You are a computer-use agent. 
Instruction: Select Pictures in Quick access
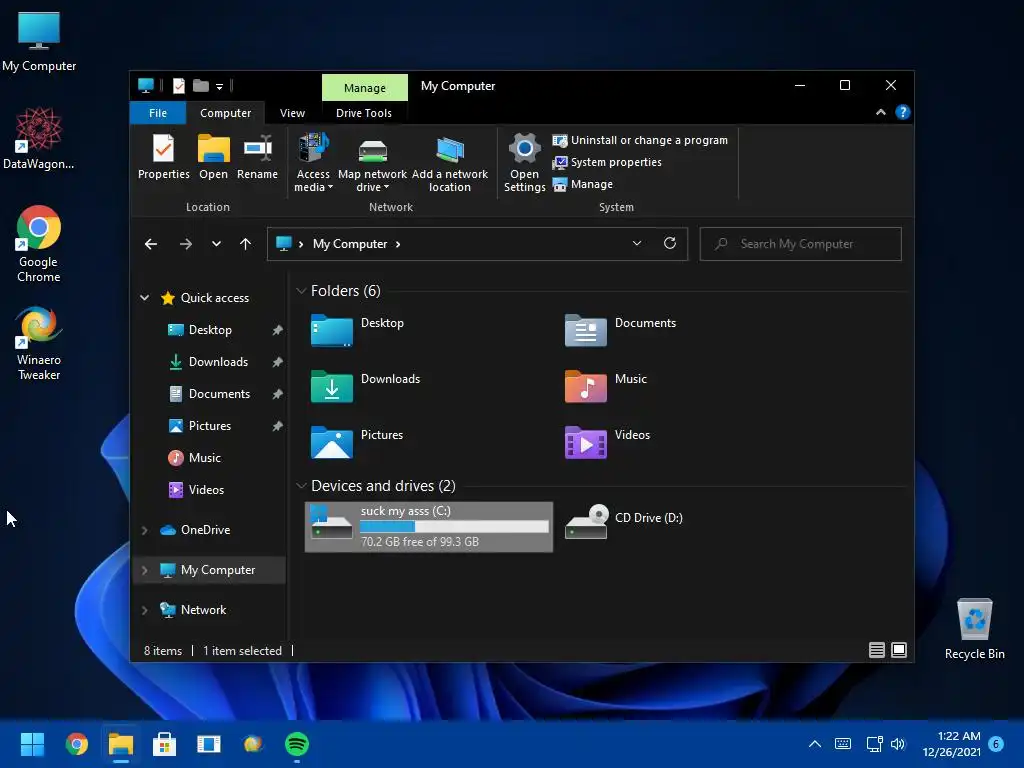[x=209, y=426]
